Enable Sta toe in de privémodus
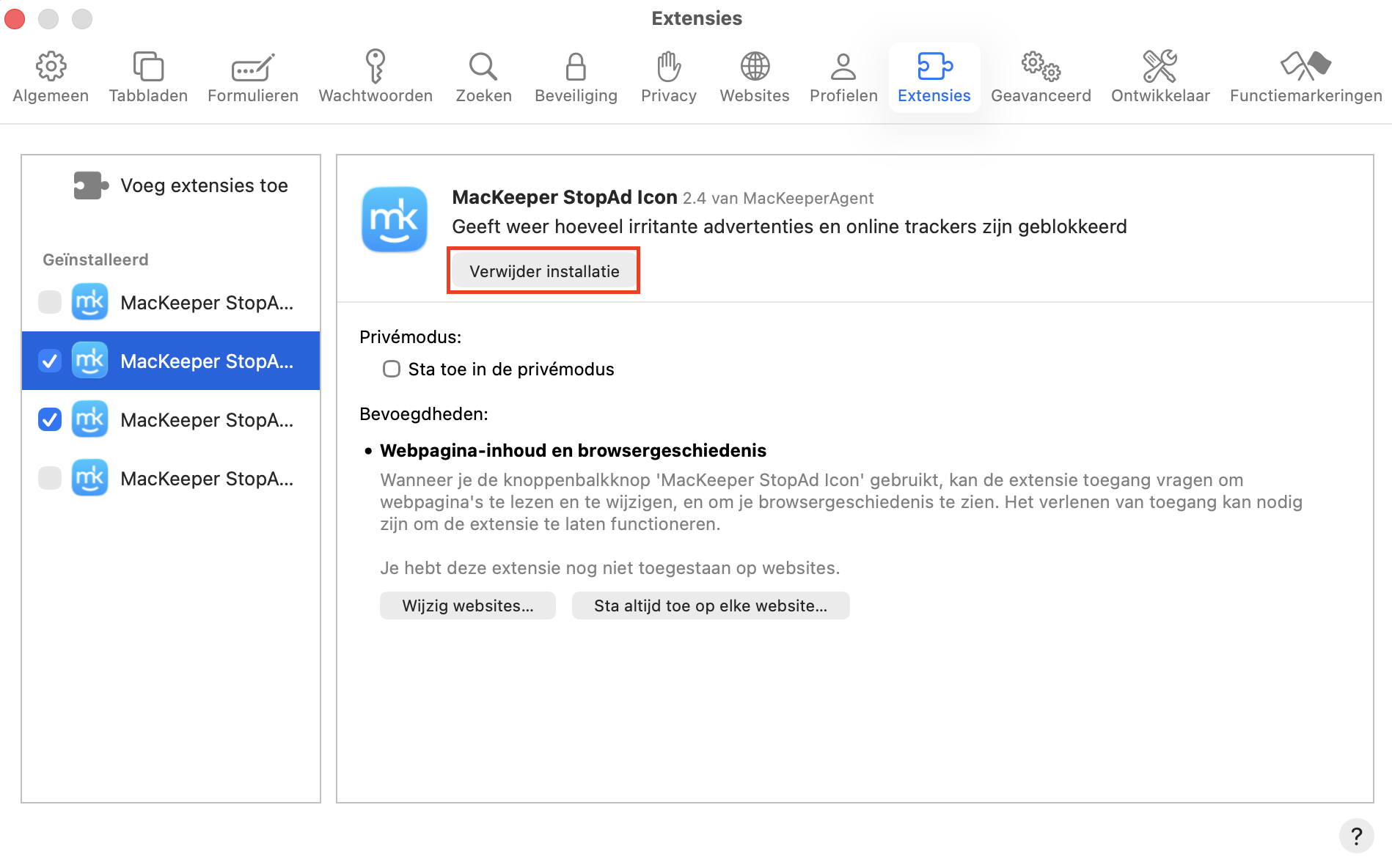Image resolution: width=1392 pixels, height=868 pixels. 391,369
